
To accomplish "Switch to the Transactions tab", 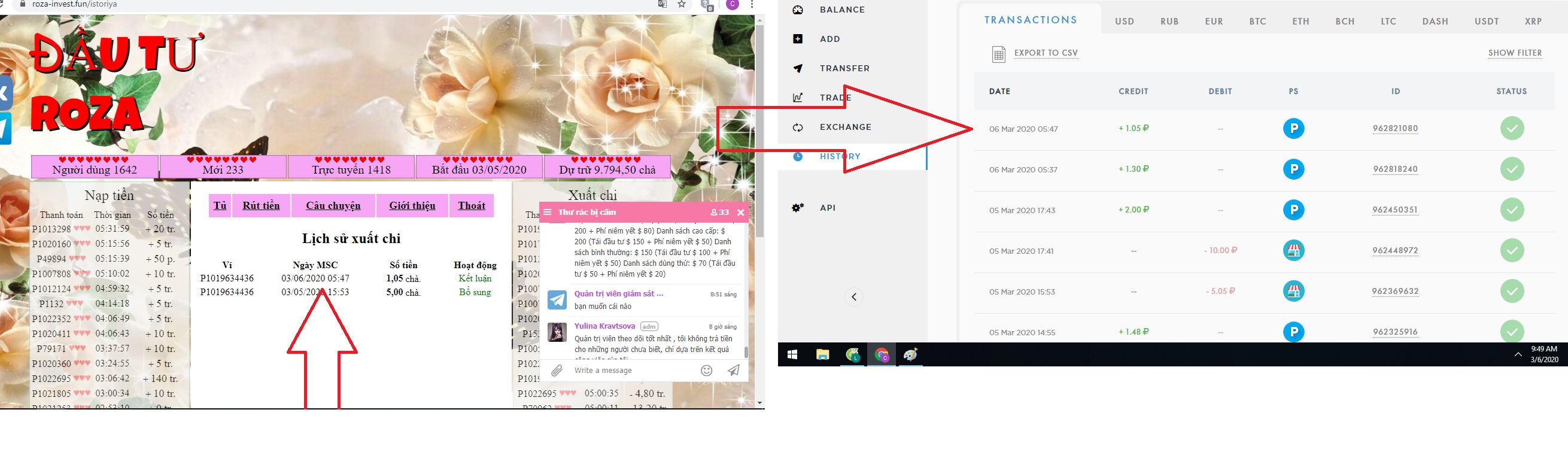I will pyautogui.click(x=1031, y=20).
